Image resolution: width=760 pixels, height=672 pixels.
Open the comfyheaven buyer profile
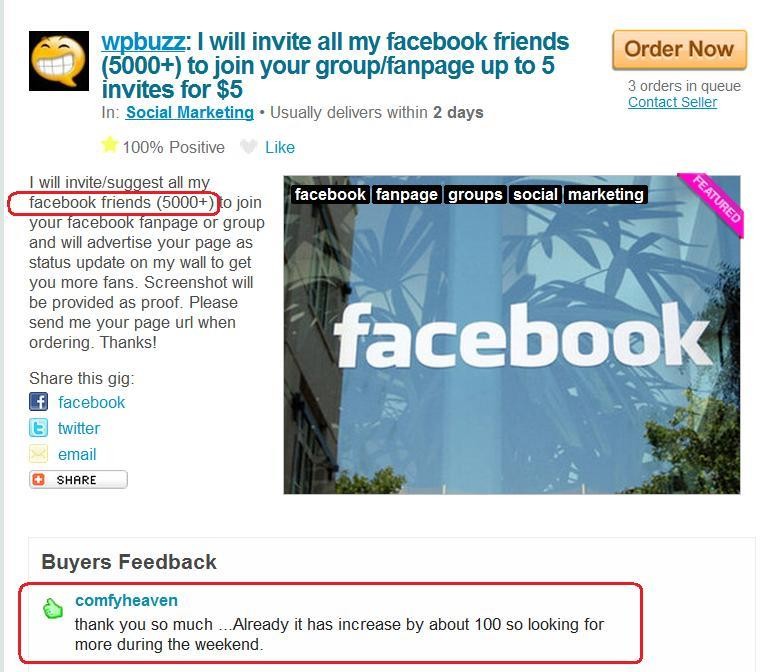tap(127, 600)
